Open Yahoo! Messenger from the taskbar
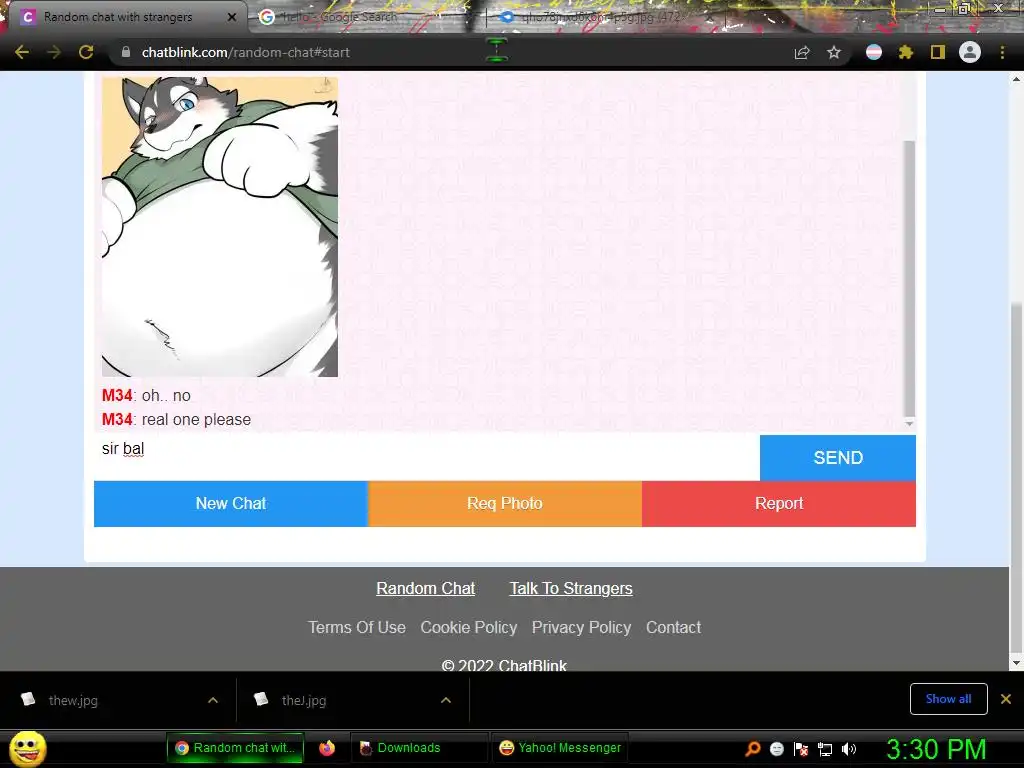1024x768 pixels. (x=560, y=748)
